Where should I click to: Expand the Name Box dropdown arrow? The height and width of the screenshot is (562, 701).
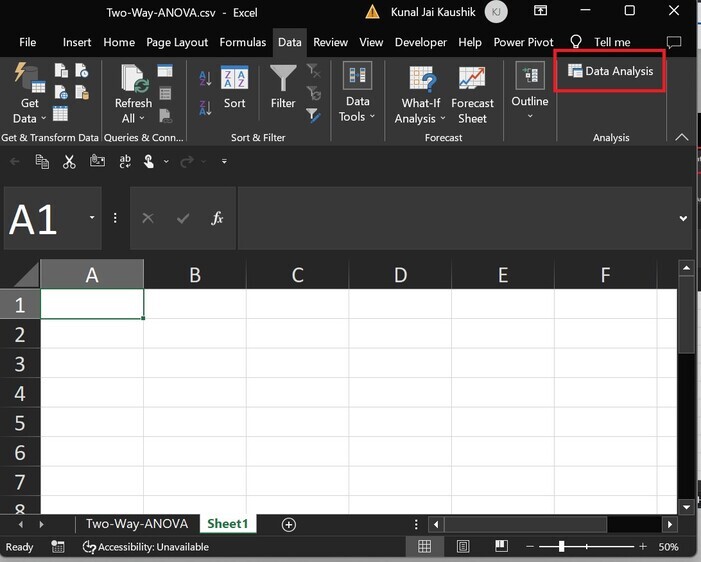click(92, 218)
